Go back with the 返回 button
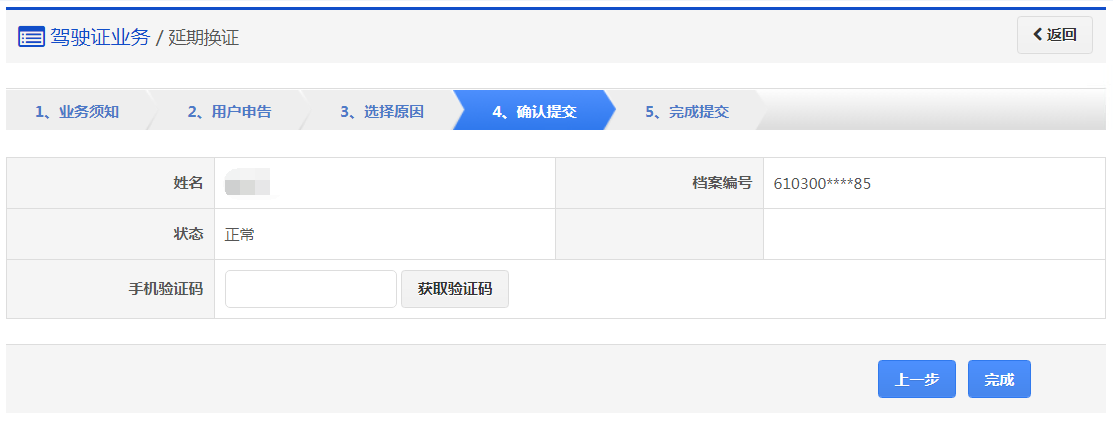 pyautogui.click(x=1055, y=35)
